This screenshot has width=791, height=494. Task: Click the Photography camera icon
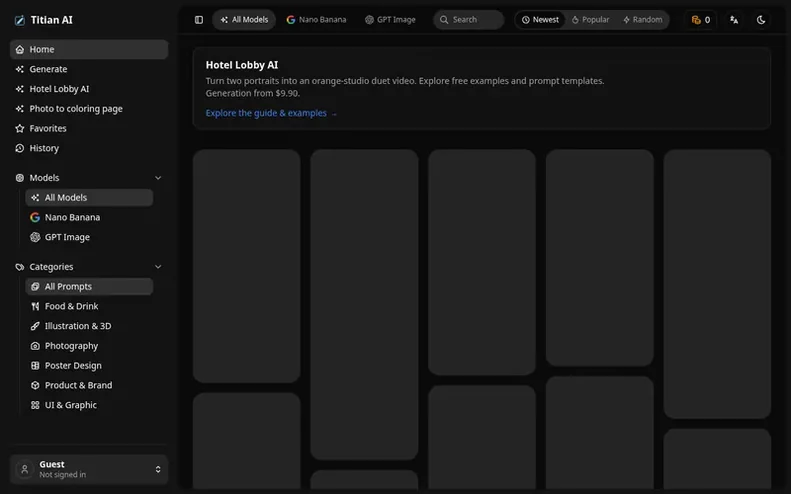(x=35, y=346)
